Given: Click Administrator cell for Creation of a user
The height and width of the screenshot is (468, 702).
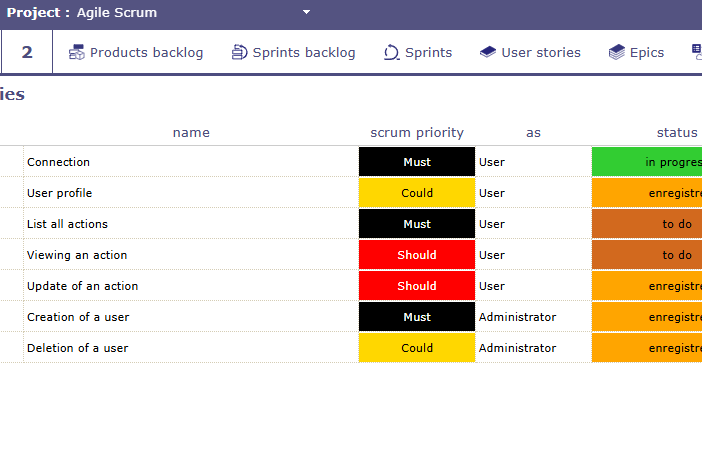Looking at the screenshot, I should coord(517,317).
